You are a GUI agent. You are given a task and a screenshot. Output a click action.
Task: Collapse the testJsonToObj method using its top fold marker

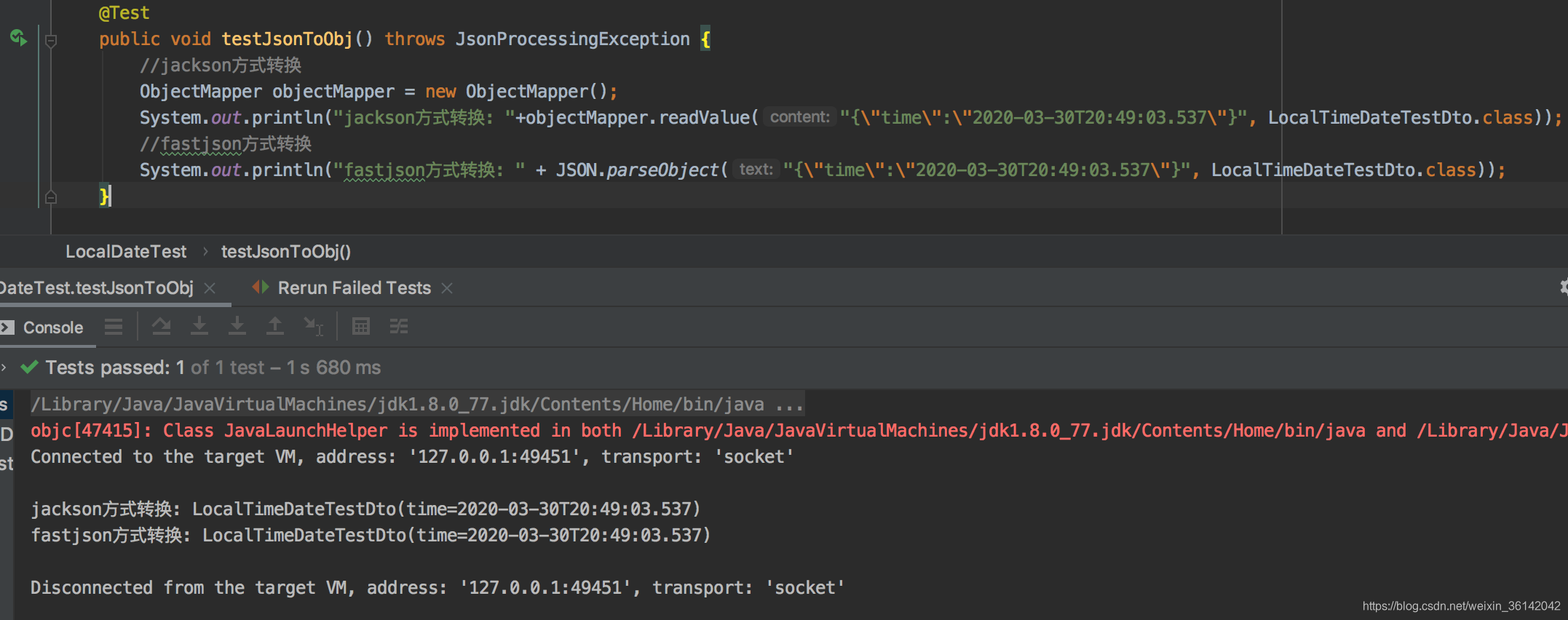pyautogui.click(x=51, y=41)
